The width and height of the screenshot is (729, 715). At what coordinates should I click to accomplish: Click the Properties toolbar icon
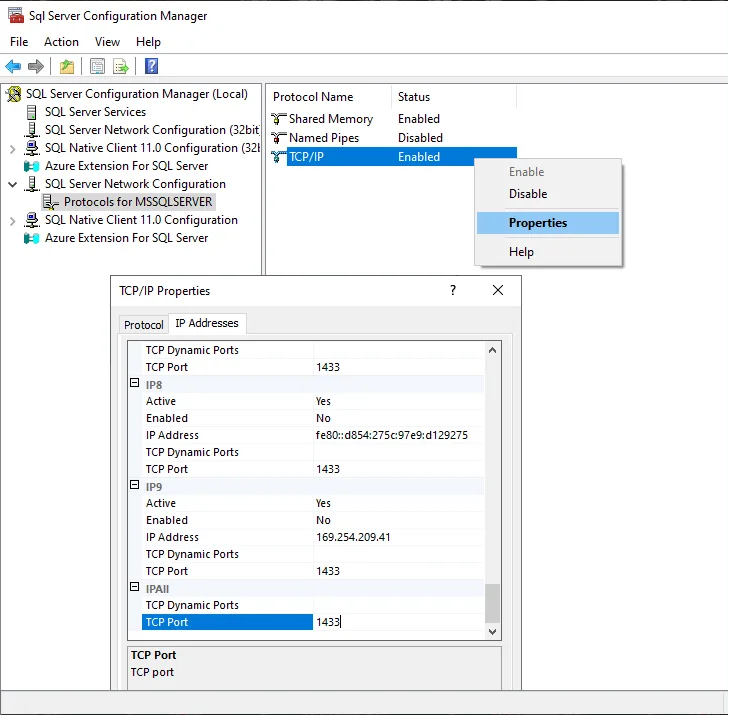coord(97,66)
